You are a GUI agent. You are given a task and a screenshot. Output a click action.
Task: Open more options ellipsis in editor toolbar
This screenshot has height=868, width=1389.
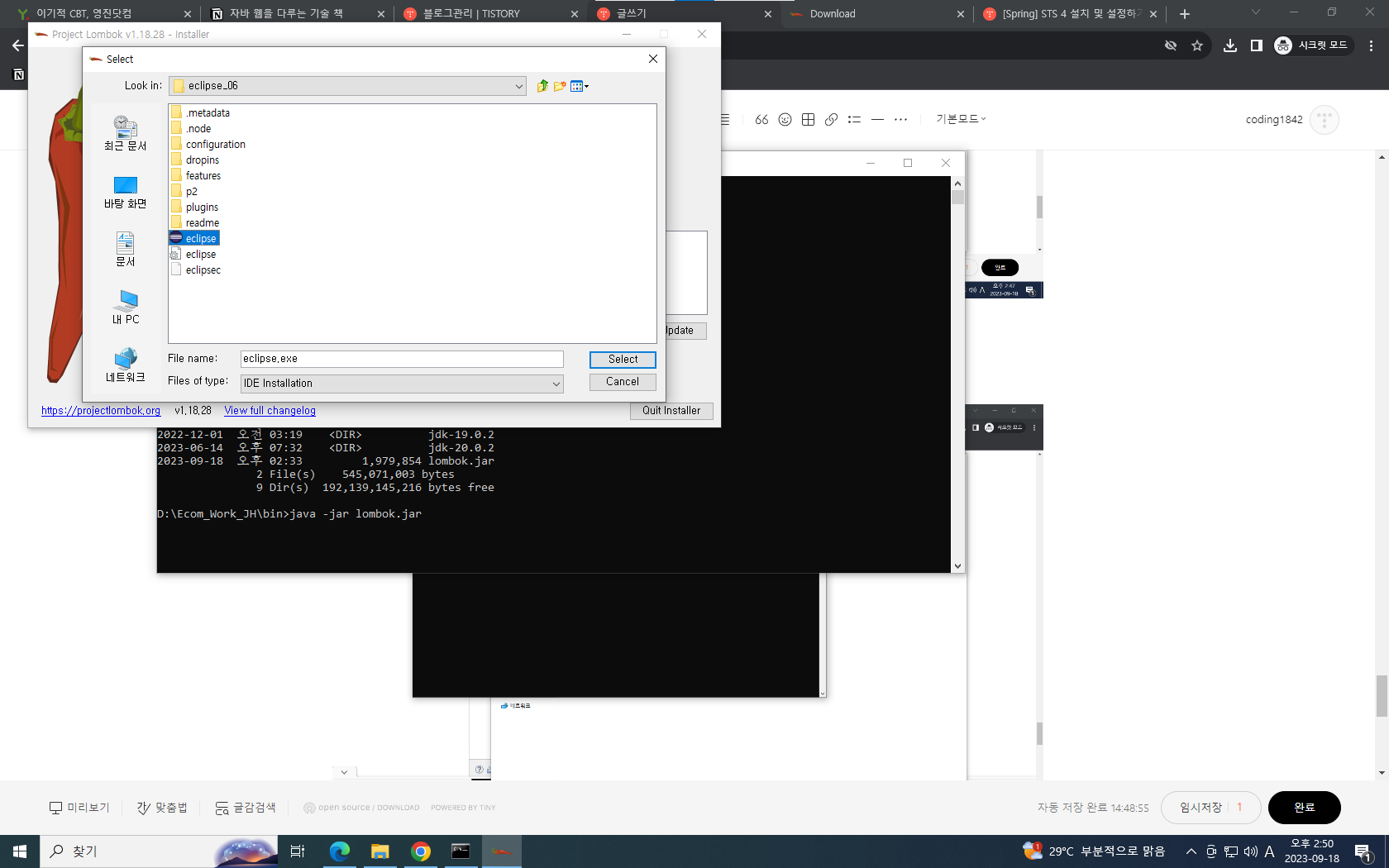click(x=900, y=120)
